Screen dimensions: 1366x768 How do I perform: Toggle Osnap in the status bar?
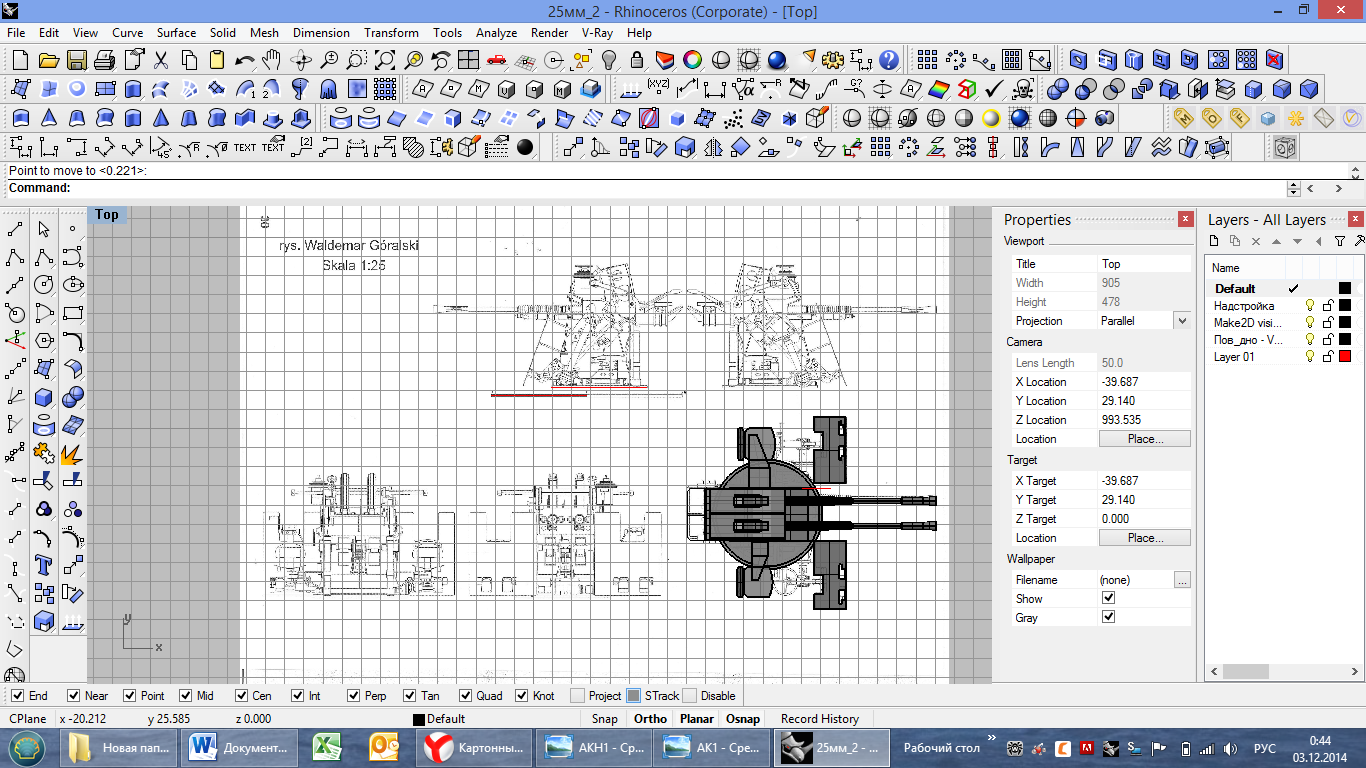click(x=742, y=719)
